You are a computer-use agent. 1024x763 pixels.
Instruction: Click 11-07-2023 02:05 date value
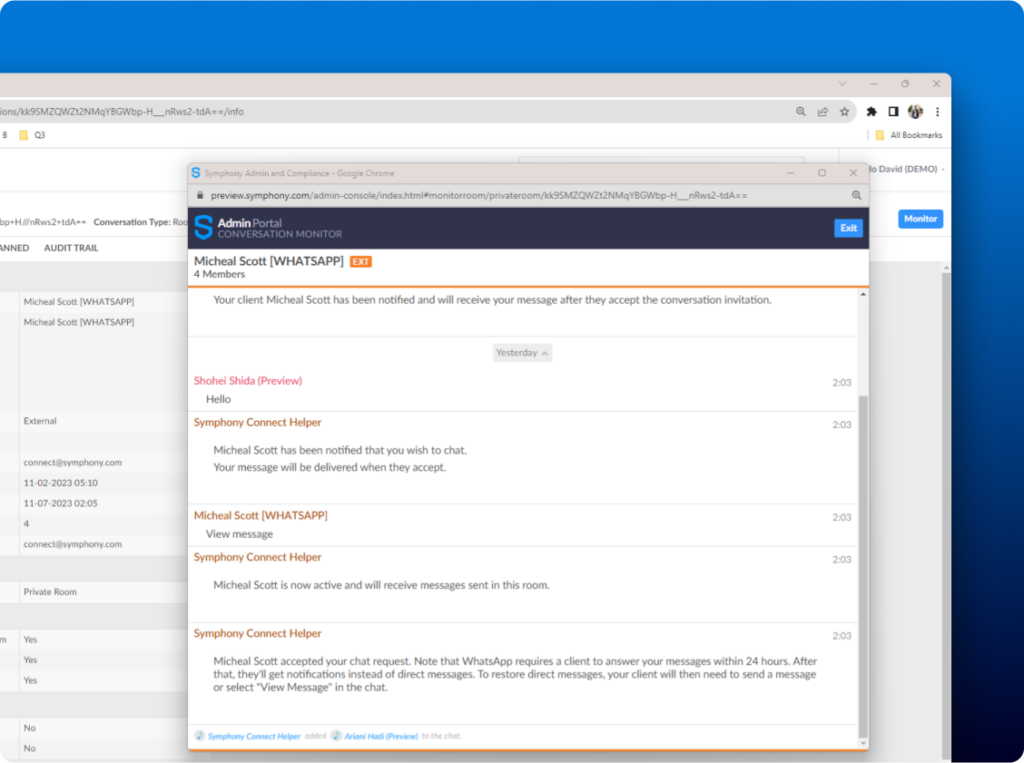tap(61, 503)
